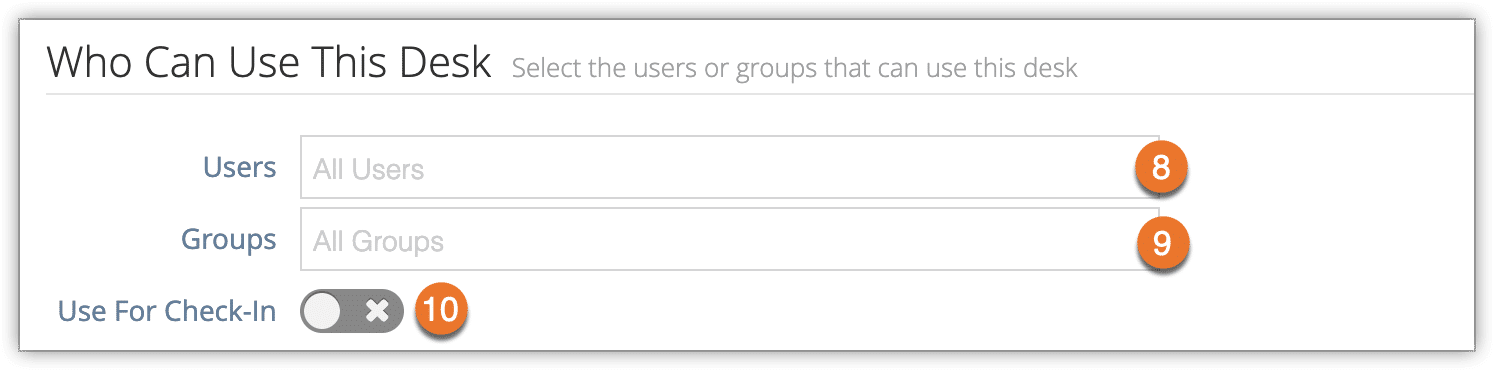Open the Users selection combo box
Screen dimensions: 1494x370
[x=730, y=167]
